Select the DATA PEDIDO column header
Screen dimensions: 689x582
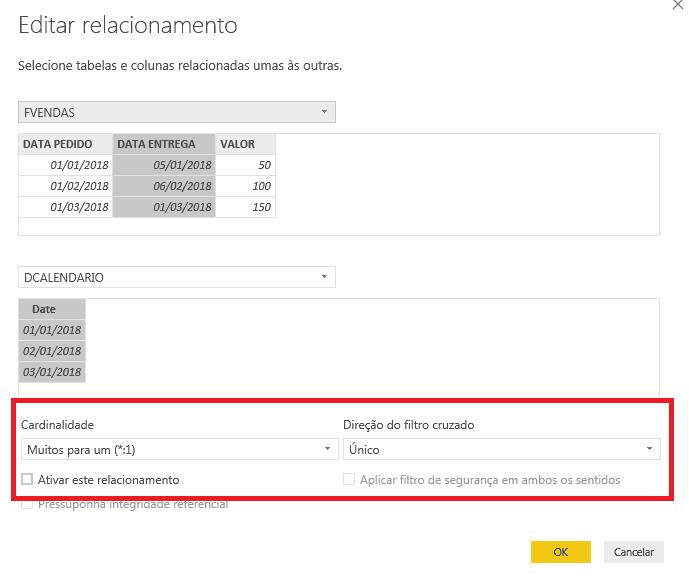(65, 144)
